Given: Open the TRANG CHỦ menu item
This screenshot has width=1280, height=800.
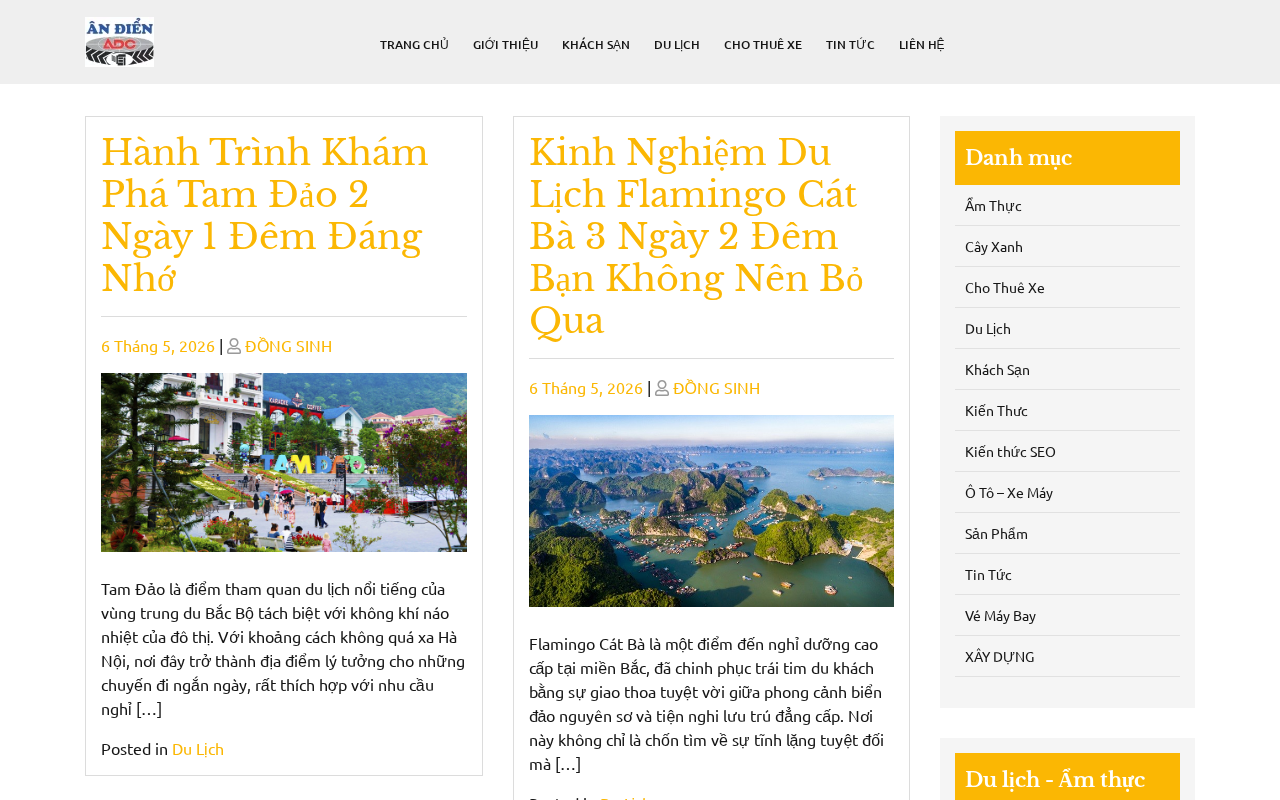Looking at the screenshot, I should click(x=414, y=44).
